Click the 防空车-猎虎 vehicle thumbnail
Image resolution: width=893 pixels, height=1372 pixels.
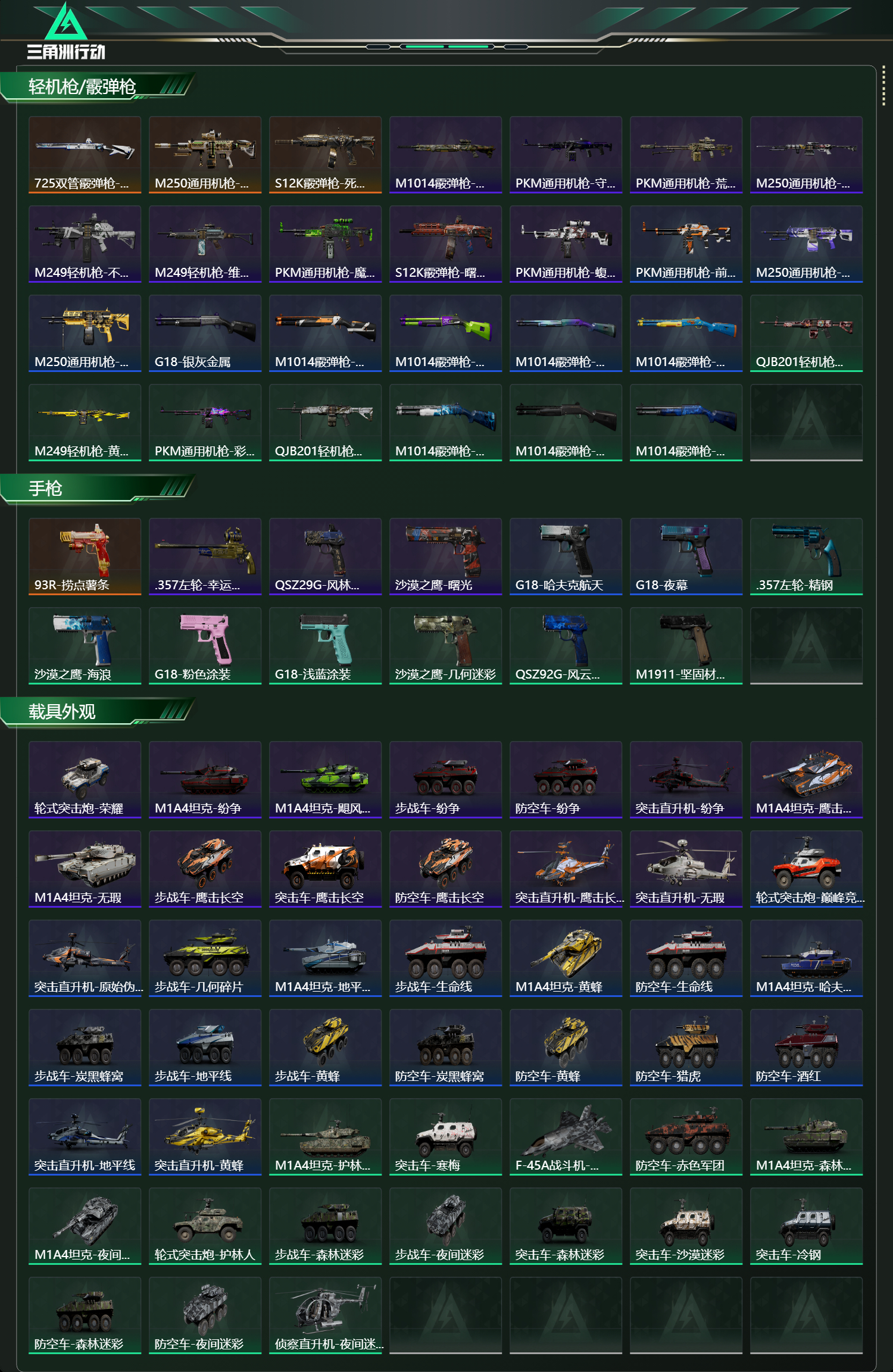[x=686, y=1047]
